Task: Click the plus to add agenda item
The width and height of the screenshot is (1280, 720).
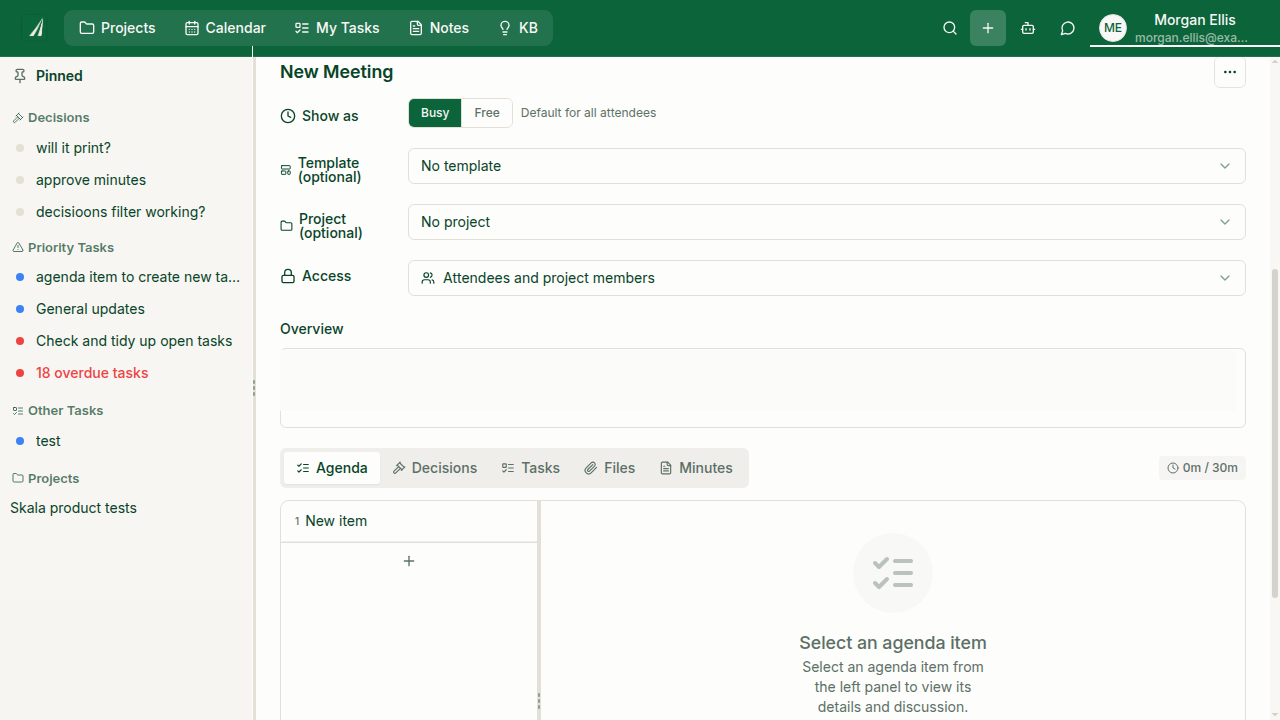Action: coord(409,561)
